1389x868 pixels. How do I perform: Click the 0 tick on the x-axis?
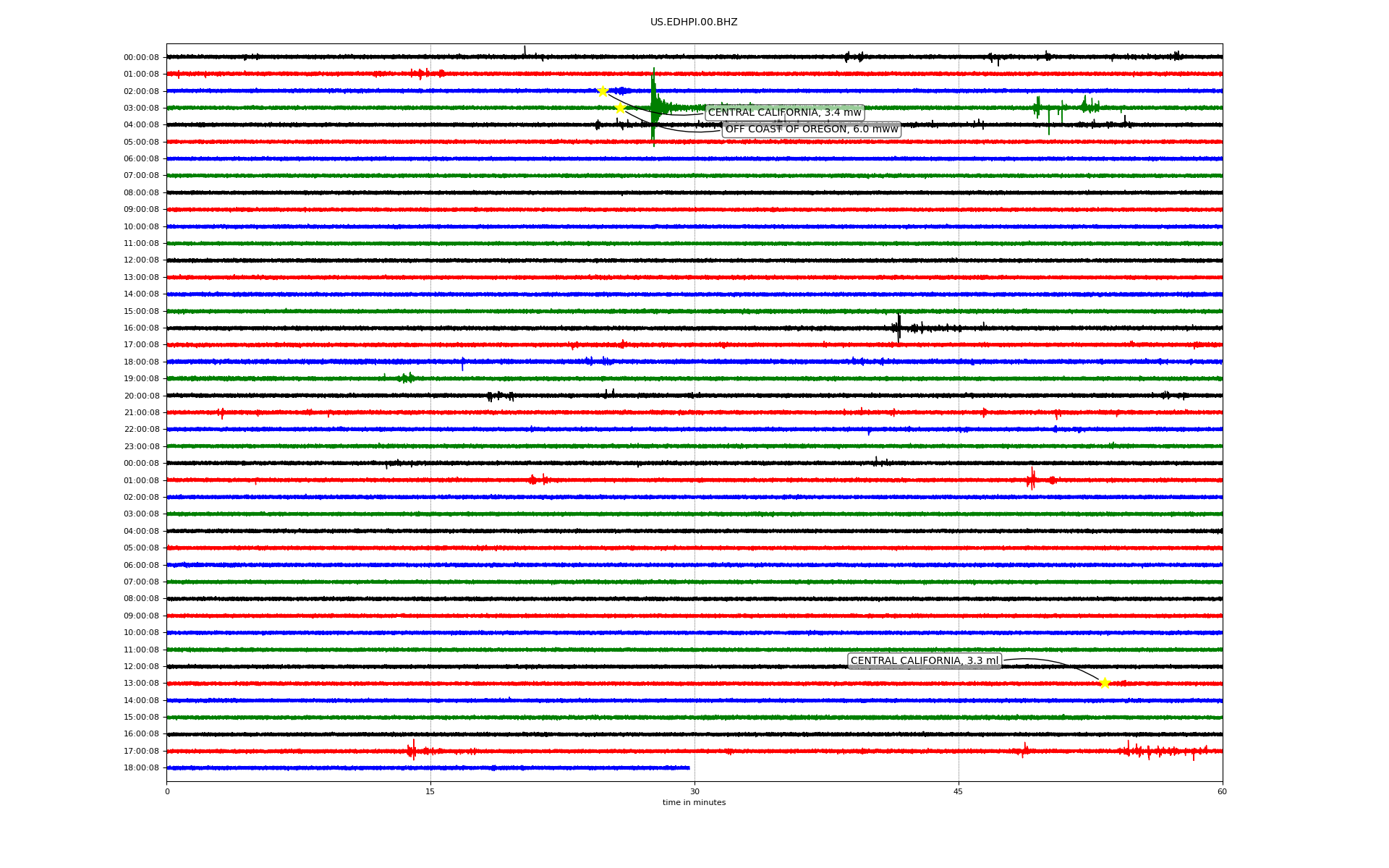[167, 791]
